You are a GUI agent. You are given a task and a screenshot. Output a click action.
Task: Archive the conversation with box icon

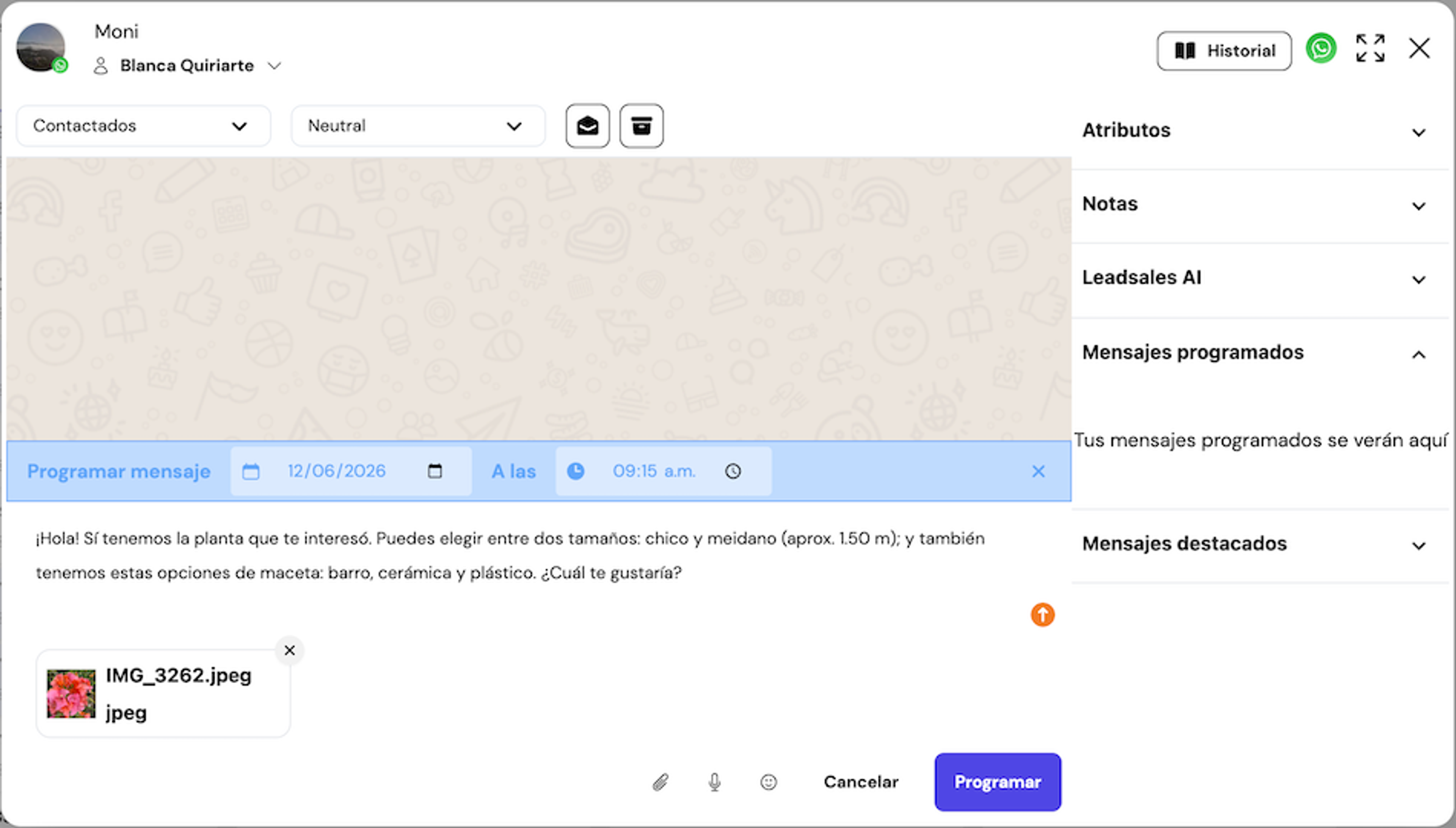tap(641, 126)
